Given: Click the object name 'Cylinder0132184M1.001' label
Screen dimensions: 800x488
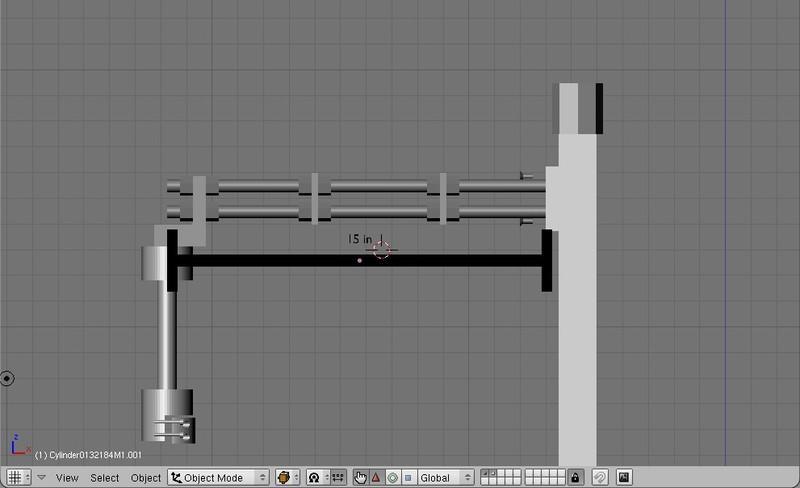Looking at the screenshot, I should tap(88, 455).
